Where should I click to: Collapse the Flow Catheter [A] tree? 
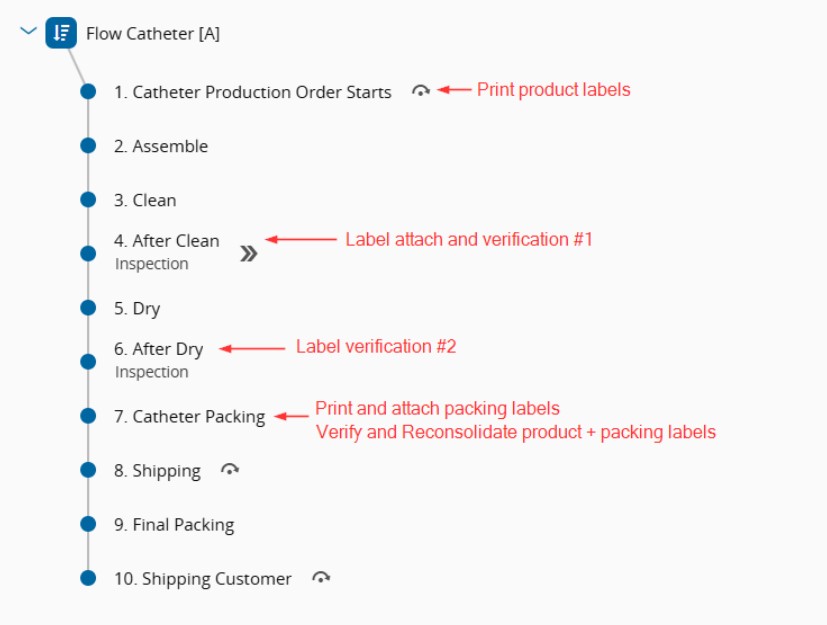pos(28,32)
